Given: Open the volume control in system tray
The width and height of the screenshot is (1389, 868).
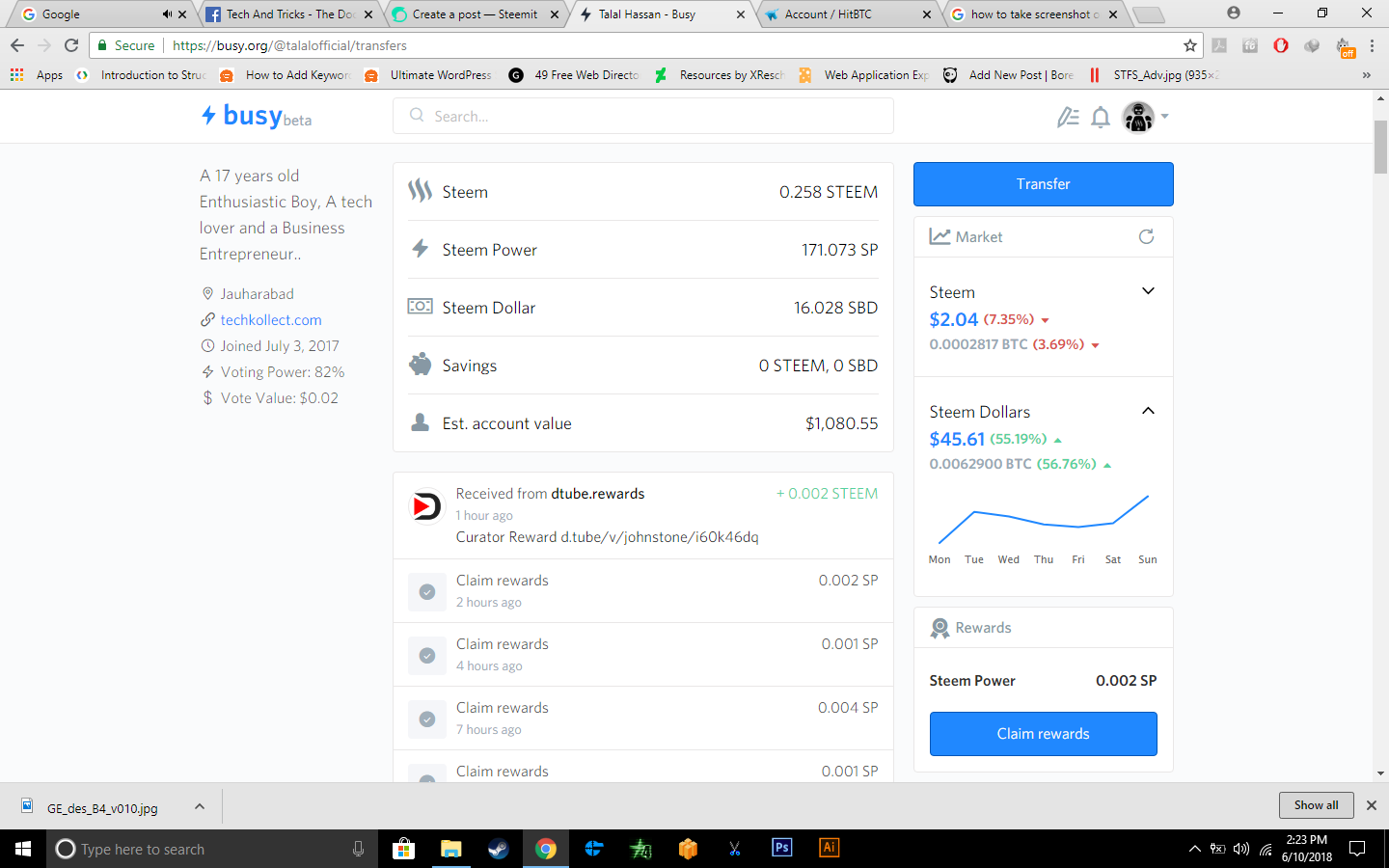Looking at the screenshot, I should coord(1241,849).
